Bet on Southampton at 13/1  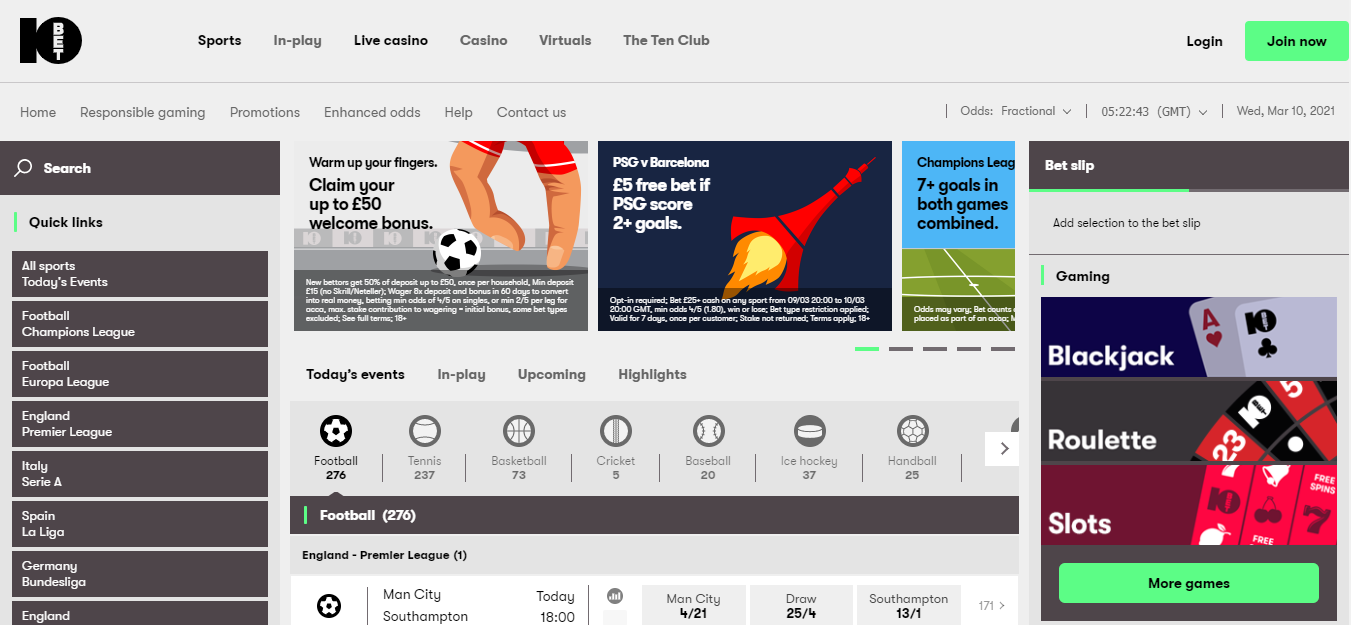tap(908, 605)
